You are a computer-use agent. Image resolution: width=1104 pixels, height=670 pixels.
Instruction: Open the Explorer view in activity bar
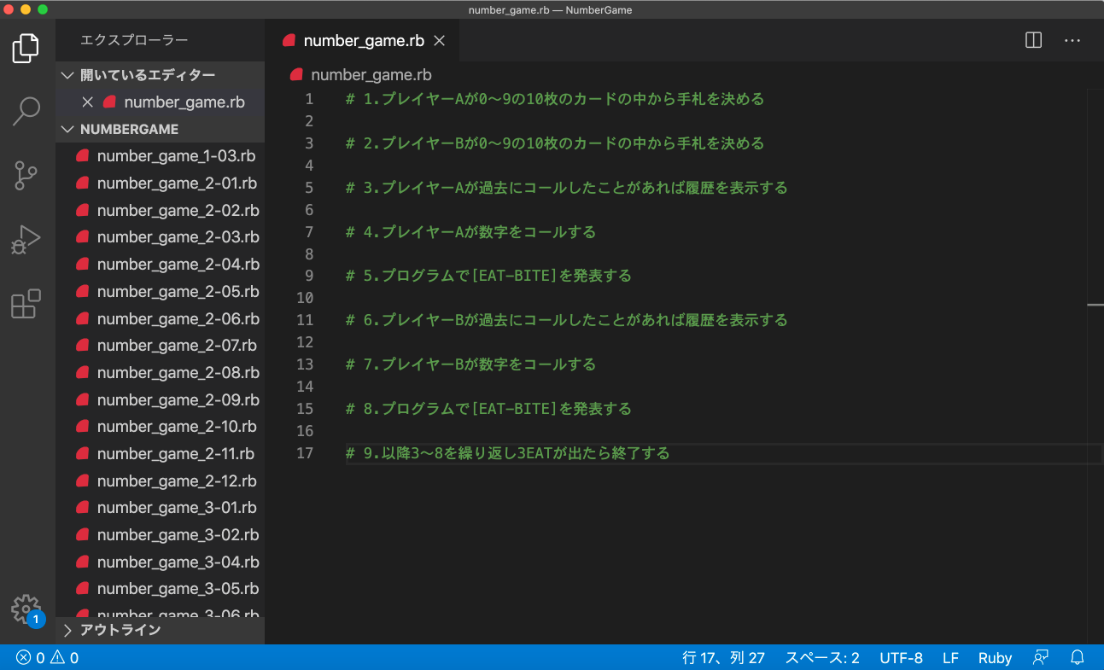click(26, 48)
